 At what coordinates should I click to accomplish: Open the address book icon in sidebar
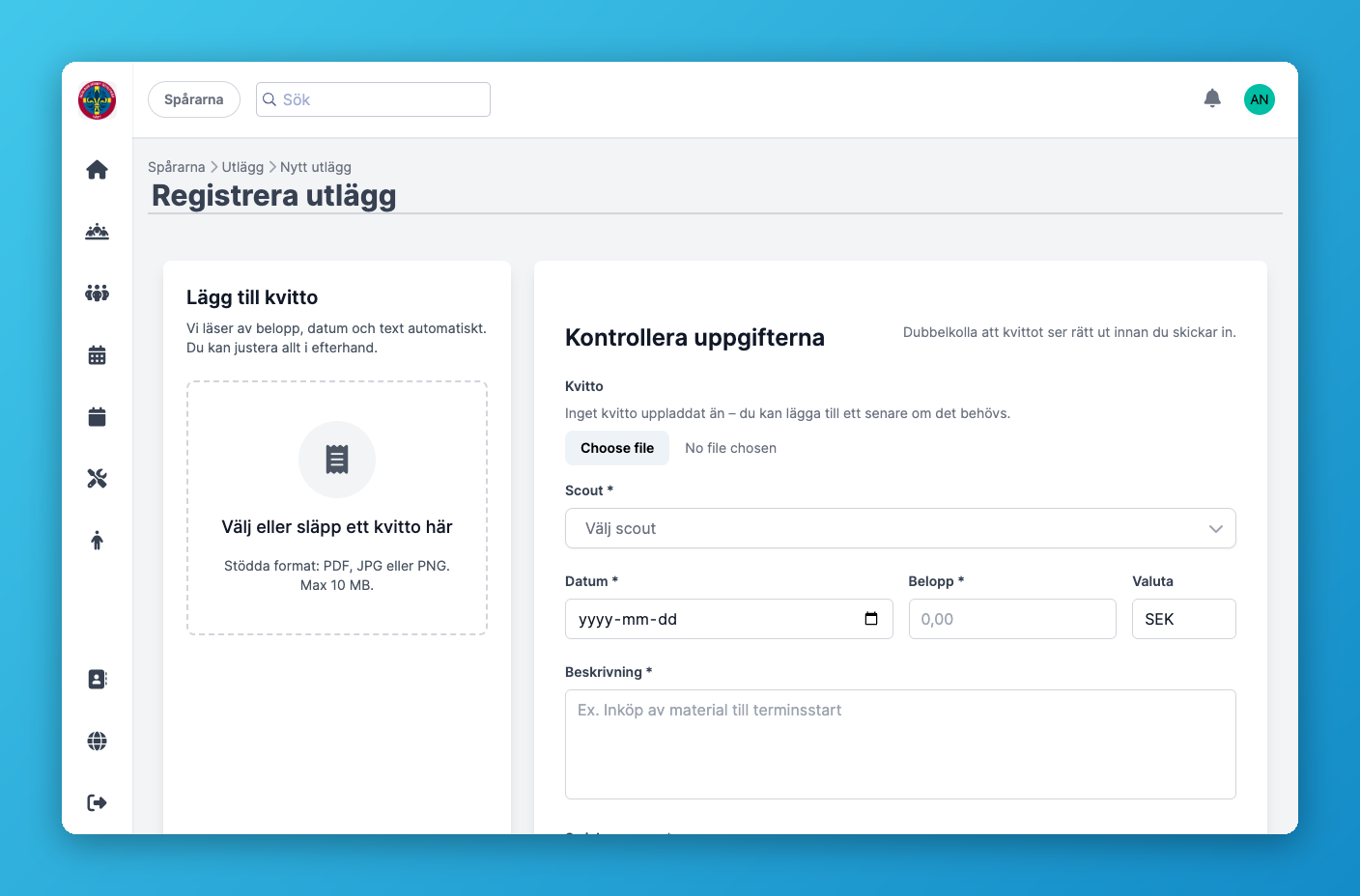[98, 680]
